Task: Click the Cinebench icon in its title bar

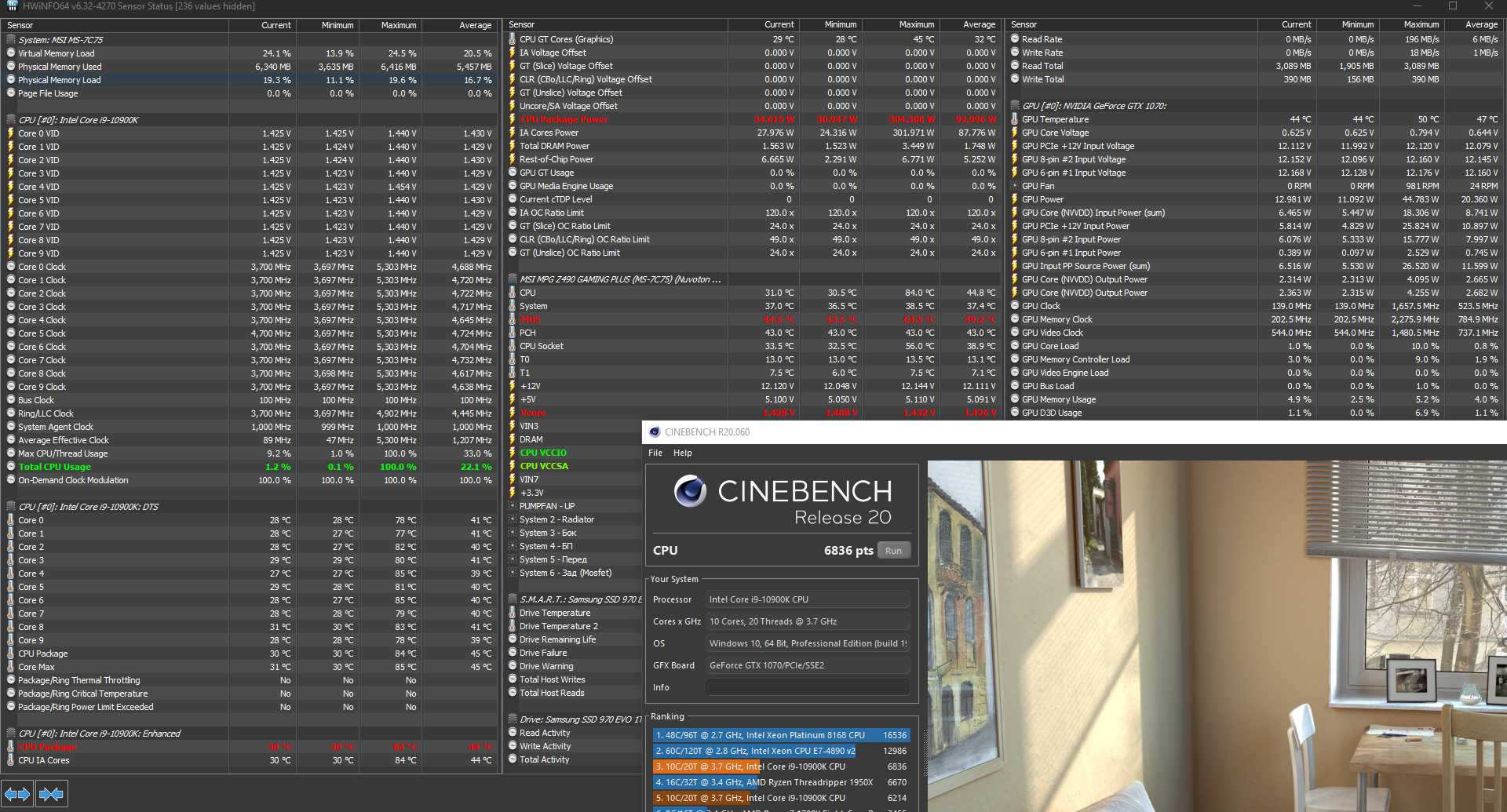Action: pos(655,431)
